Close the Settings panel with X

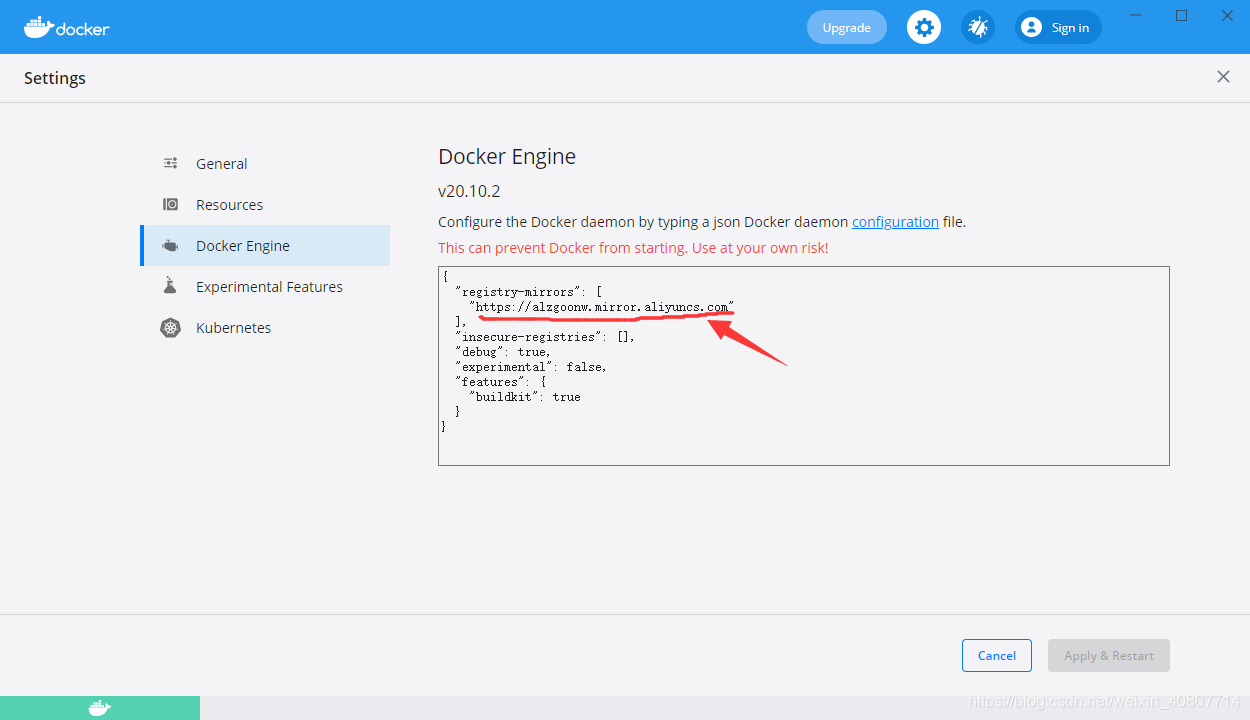[x=1223, y=77]
